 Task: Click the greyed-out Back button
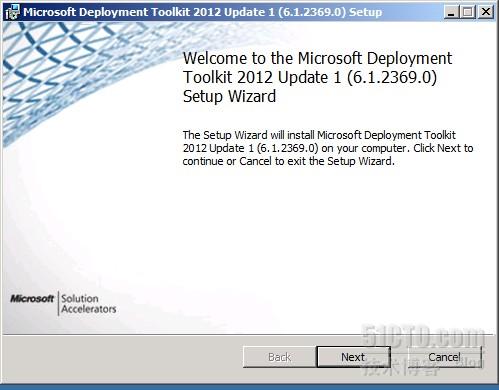279,357
